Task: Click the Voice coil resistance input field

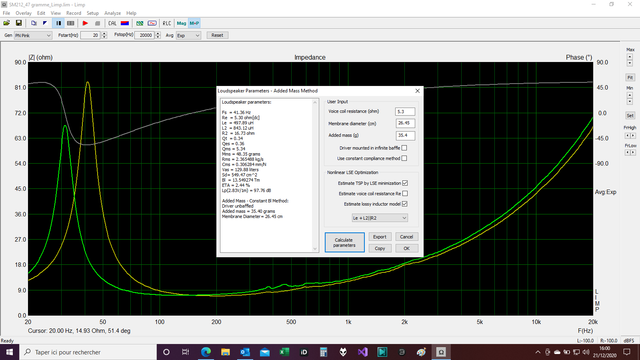Action: coord(405,111)
